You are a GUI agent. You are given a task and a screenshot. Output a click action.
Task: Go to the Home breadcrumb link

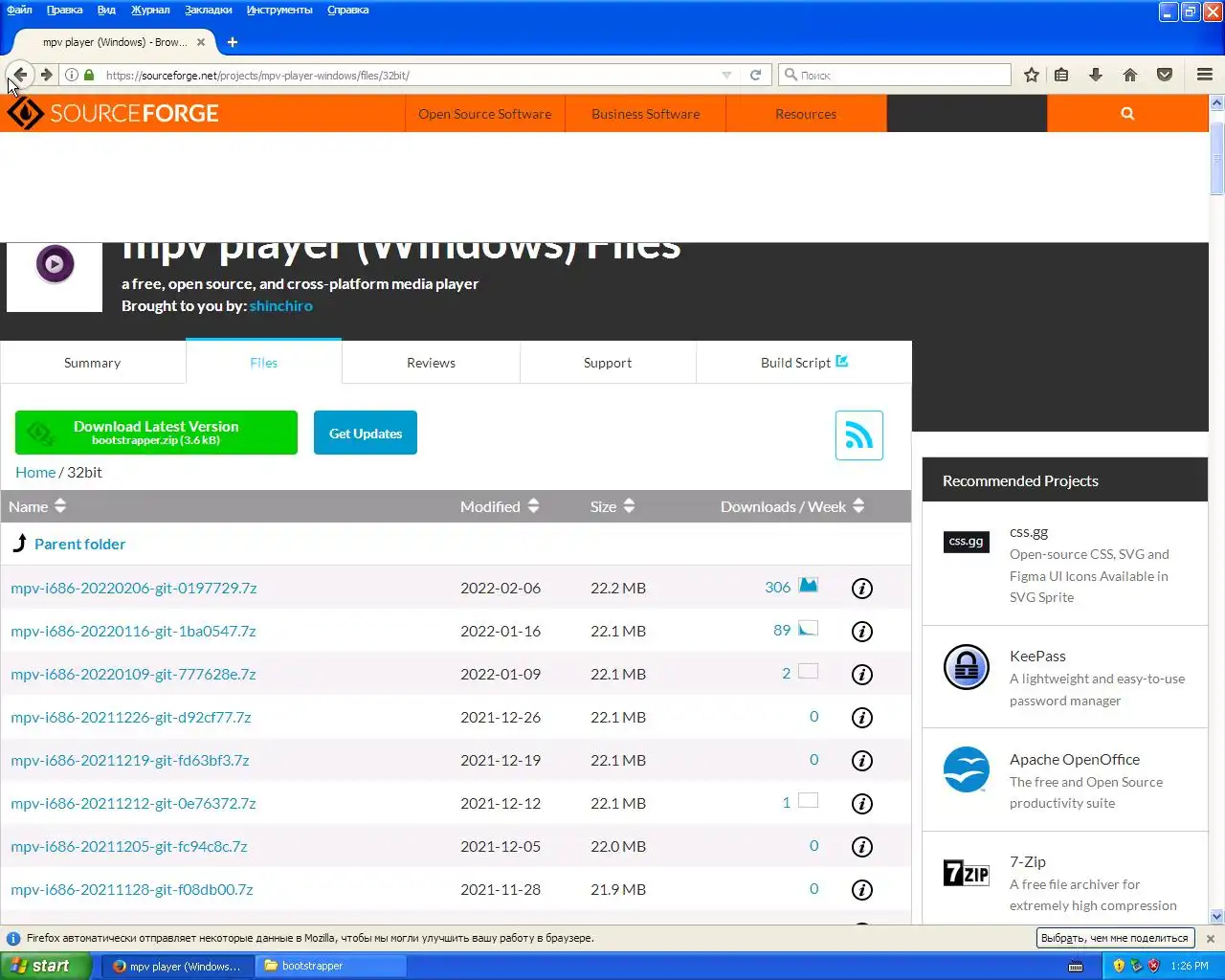(35, 472)
